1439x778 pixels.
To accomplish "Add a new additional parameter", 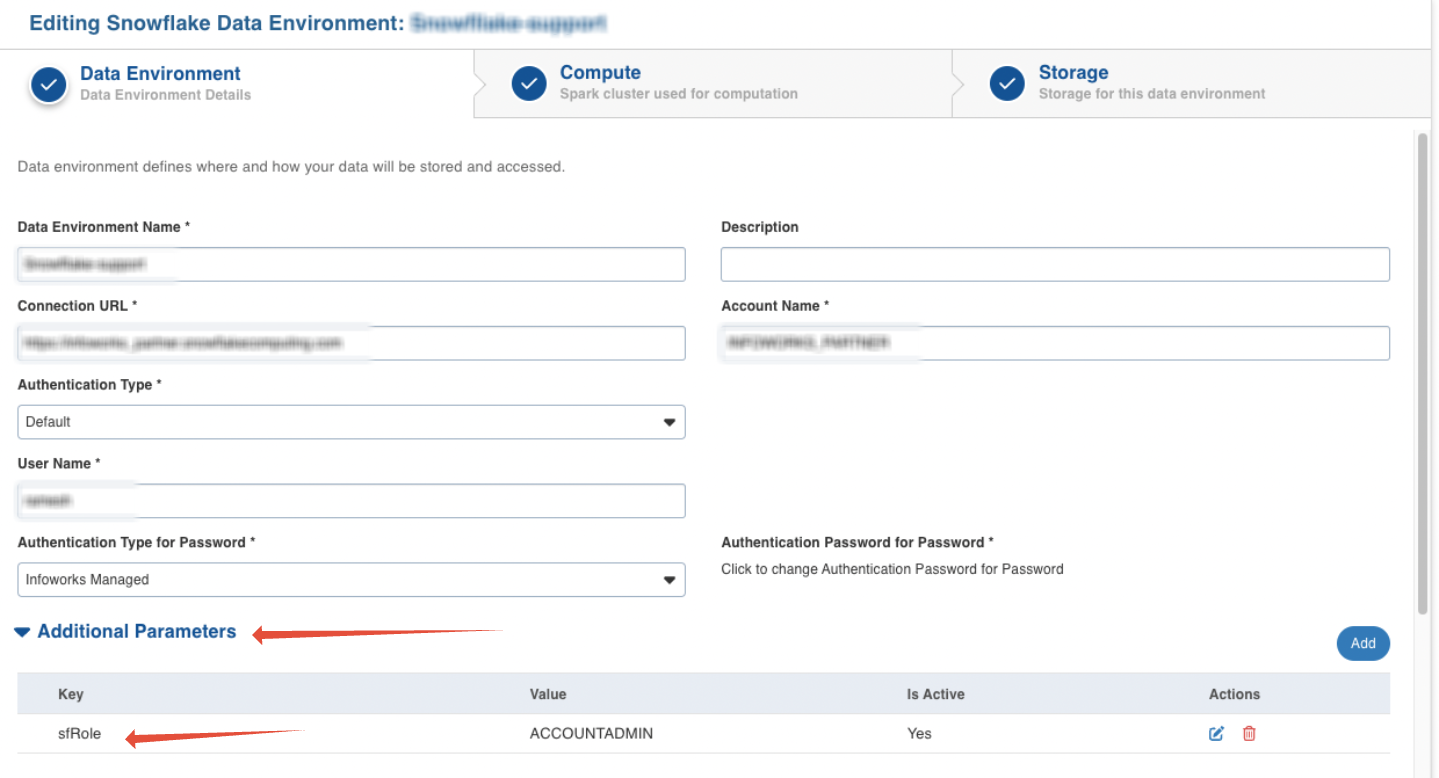I will 1363,643.
